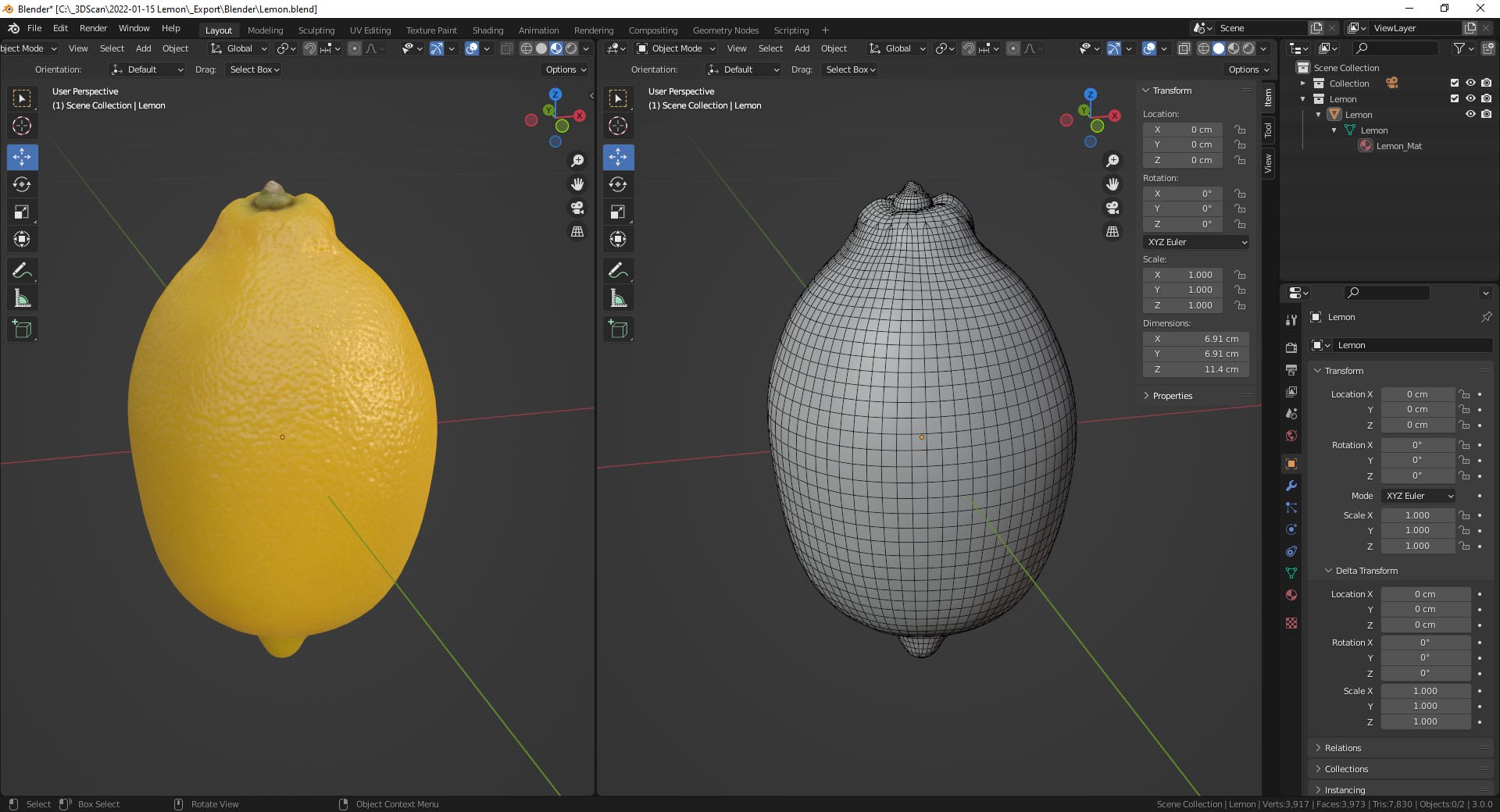Image resolution: width=1500 pixels, height=812 pixels.
Task: Open Global transform orientation dropdown in right viewport
Action: pos(897,48)
